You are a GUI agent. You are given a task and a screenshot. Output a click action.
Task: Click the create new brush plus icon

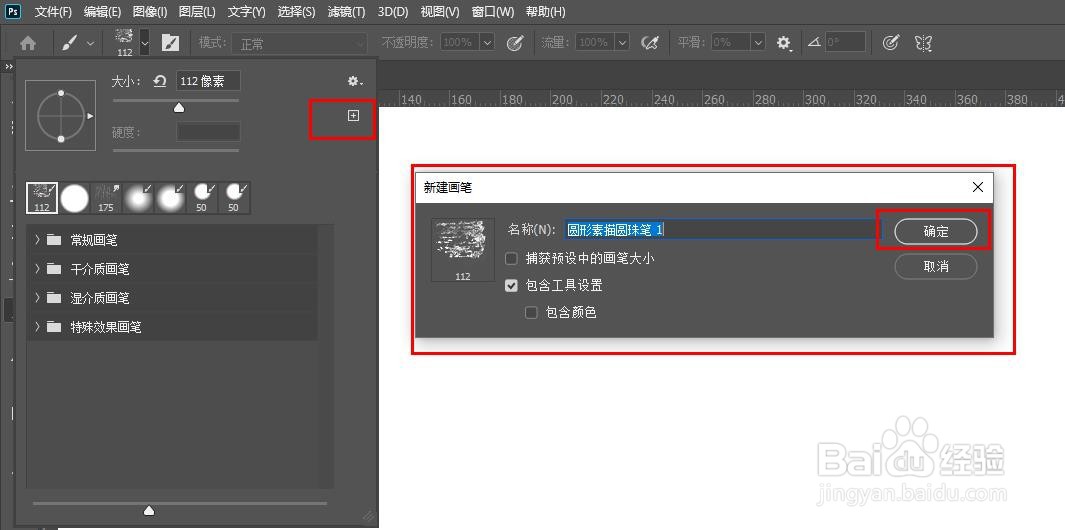[353, 116]
